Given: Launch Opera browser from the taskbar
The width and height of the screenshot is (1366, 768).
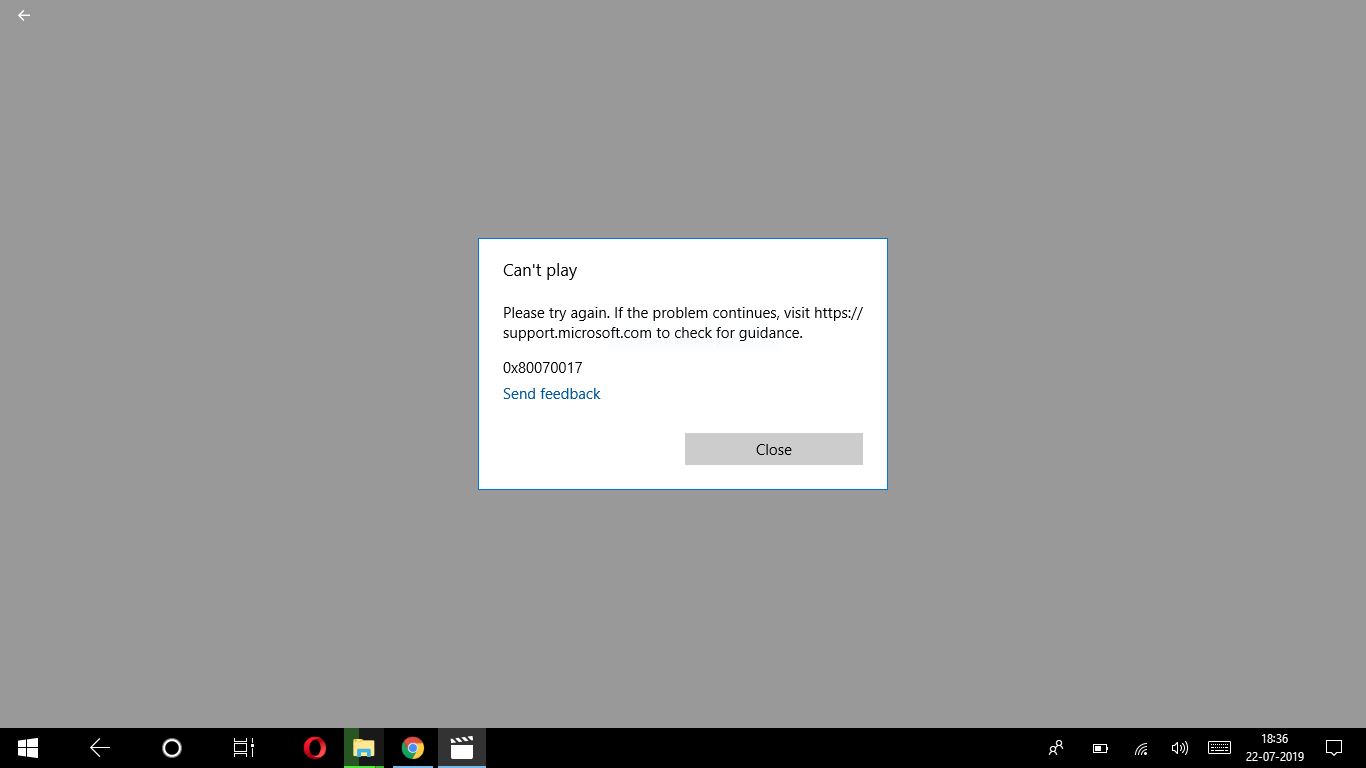Looking at the screenshot, I should [314, 747].
